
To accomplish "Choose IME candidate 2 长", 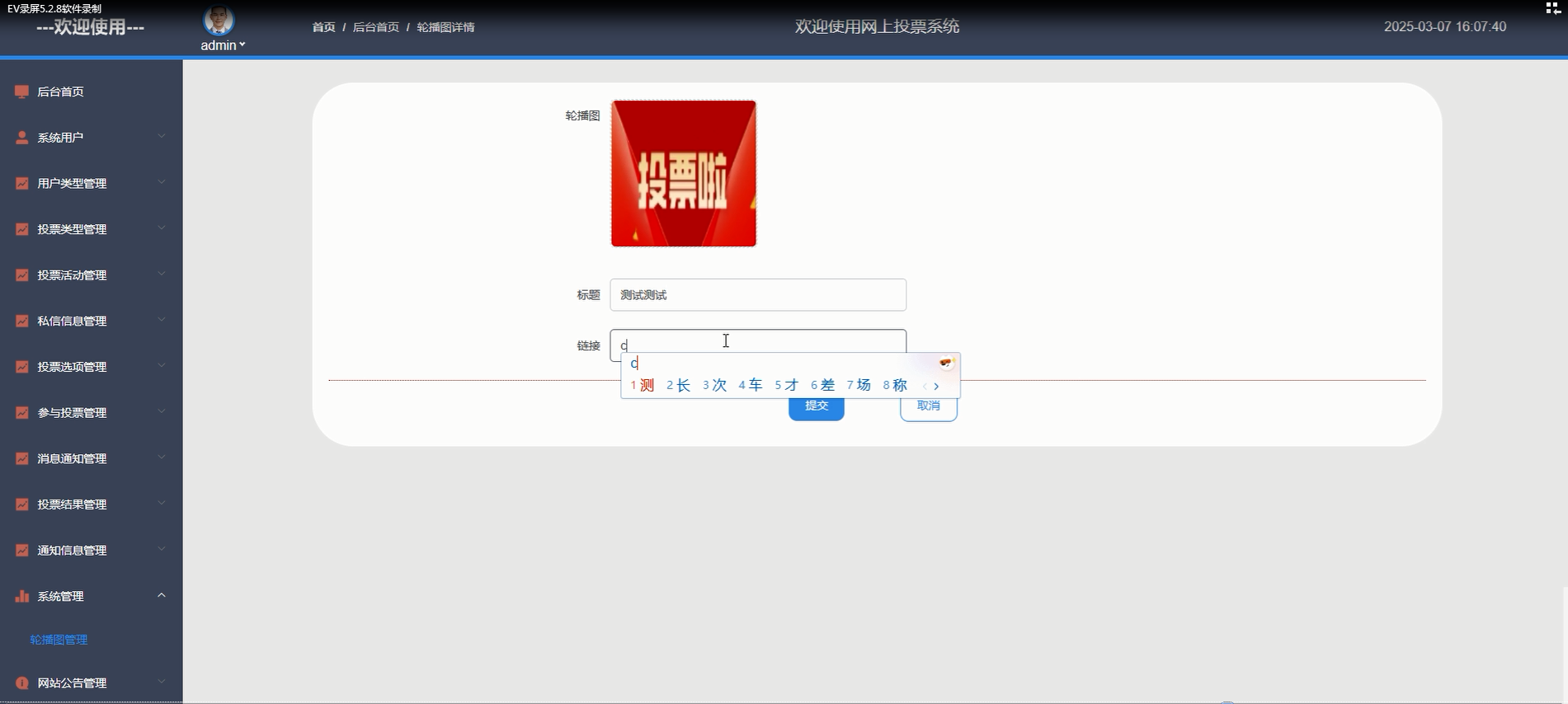I will pos(678,385).
